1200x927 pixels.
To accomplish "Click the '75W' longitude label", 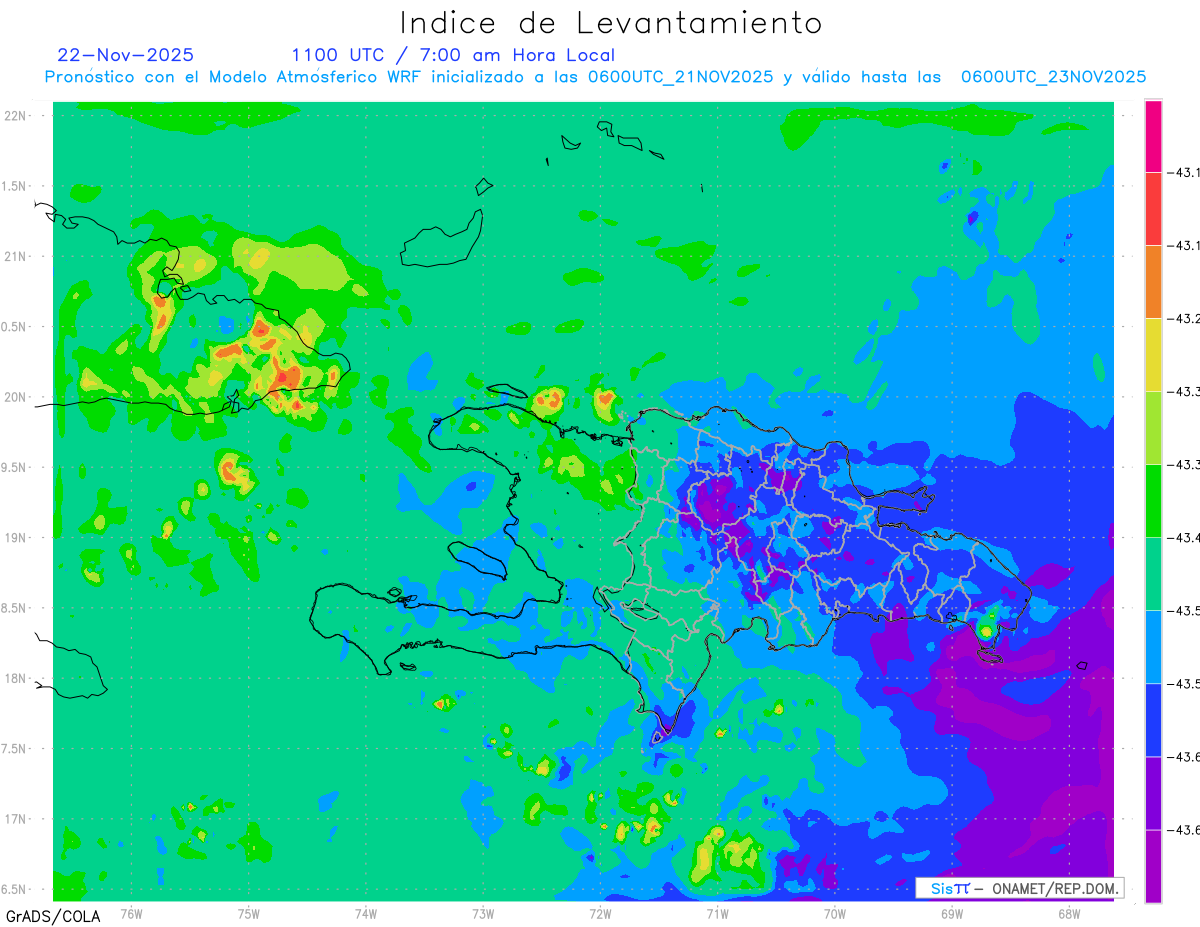I will [x=249, y=914].
